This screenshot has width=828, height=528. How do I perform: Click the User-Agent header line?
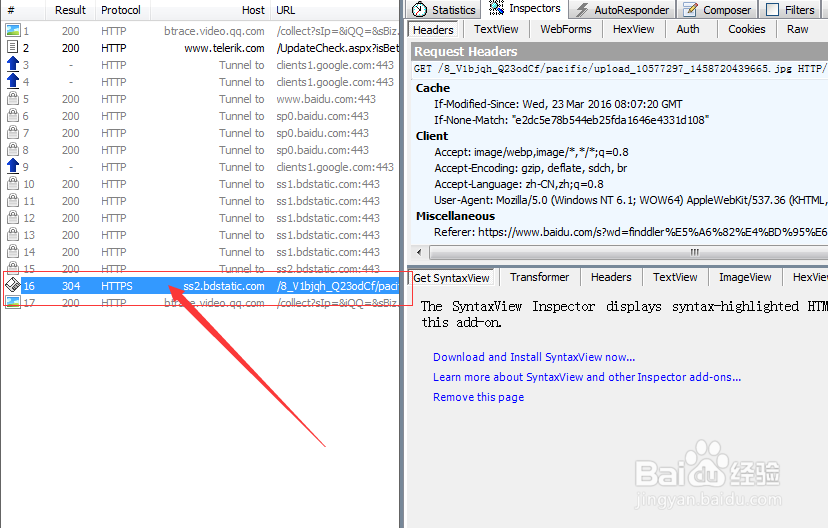[631, 200]
